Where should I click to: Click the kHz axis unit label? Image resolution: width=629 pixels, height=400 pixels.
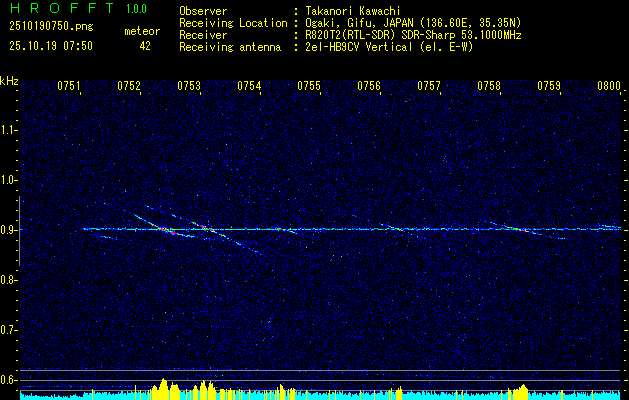click(9, 81)
